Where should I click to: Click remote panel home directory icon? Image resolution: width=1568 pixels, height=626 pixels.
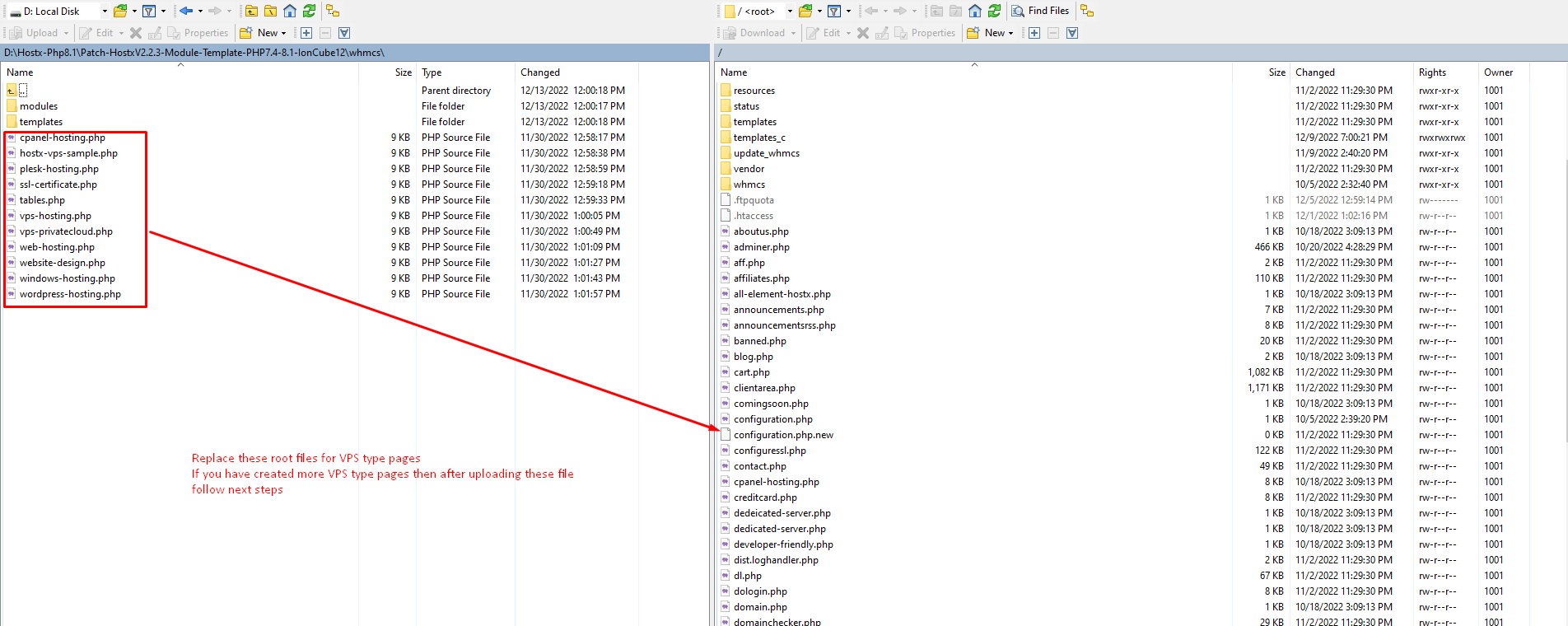pos(975,11)
